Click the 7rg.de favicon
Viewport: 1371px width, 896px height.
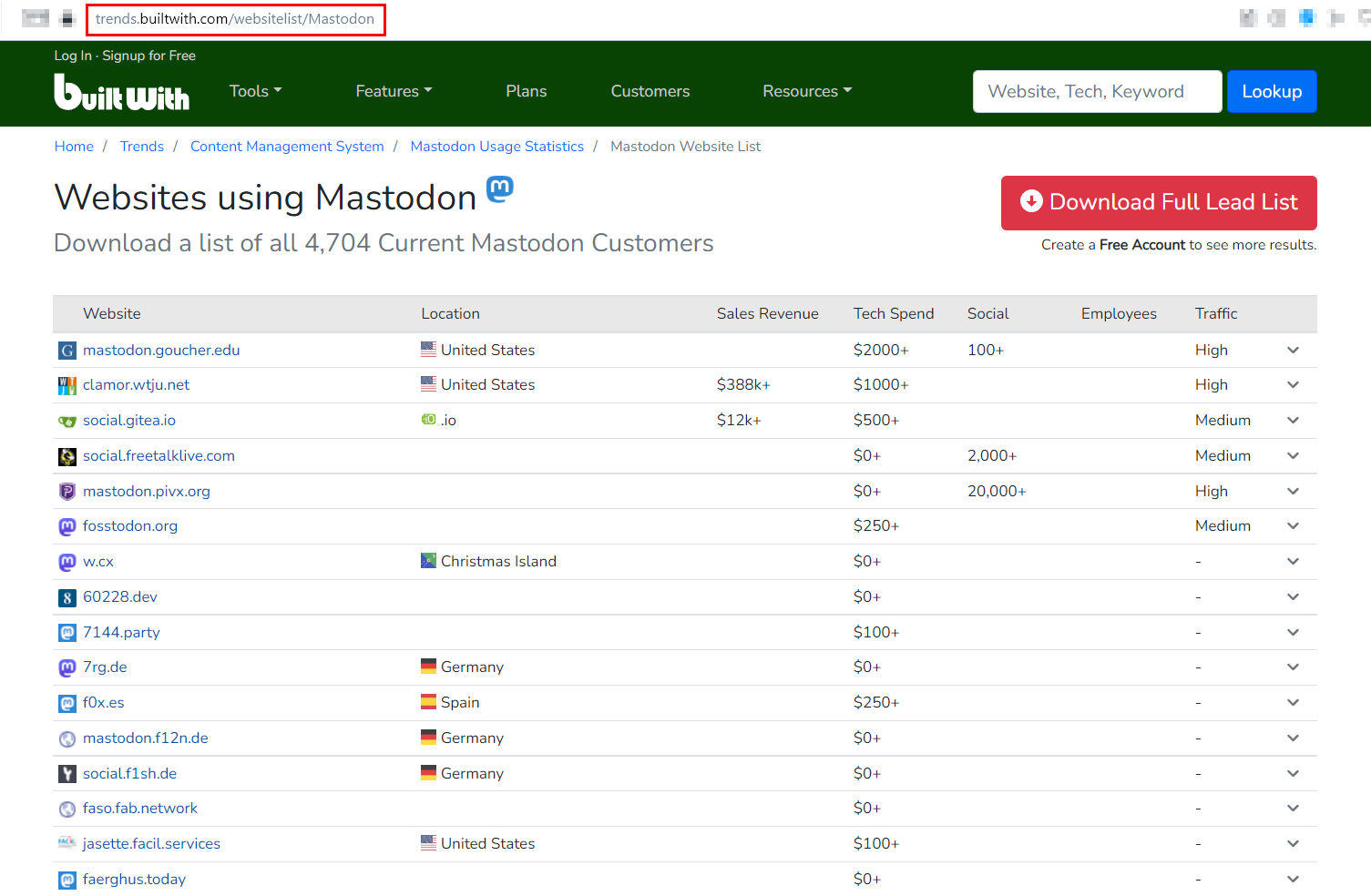click(x=67, y=667)
